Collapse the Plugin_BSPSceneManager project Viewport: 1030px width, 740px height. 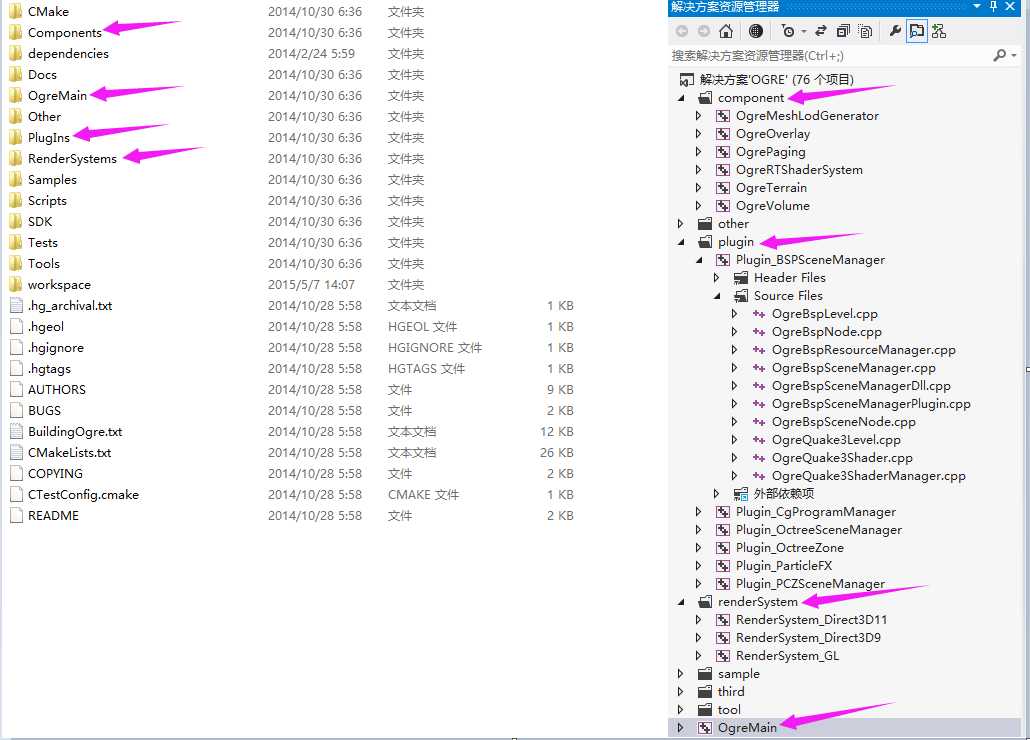699,260
